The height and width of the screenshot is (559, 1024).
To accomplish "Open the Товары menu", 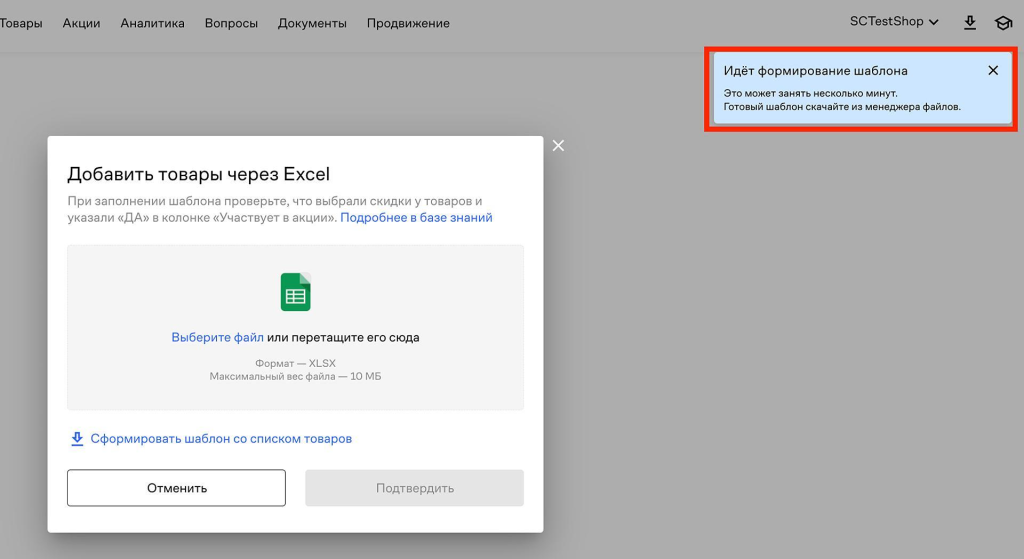I will (20, 23).
